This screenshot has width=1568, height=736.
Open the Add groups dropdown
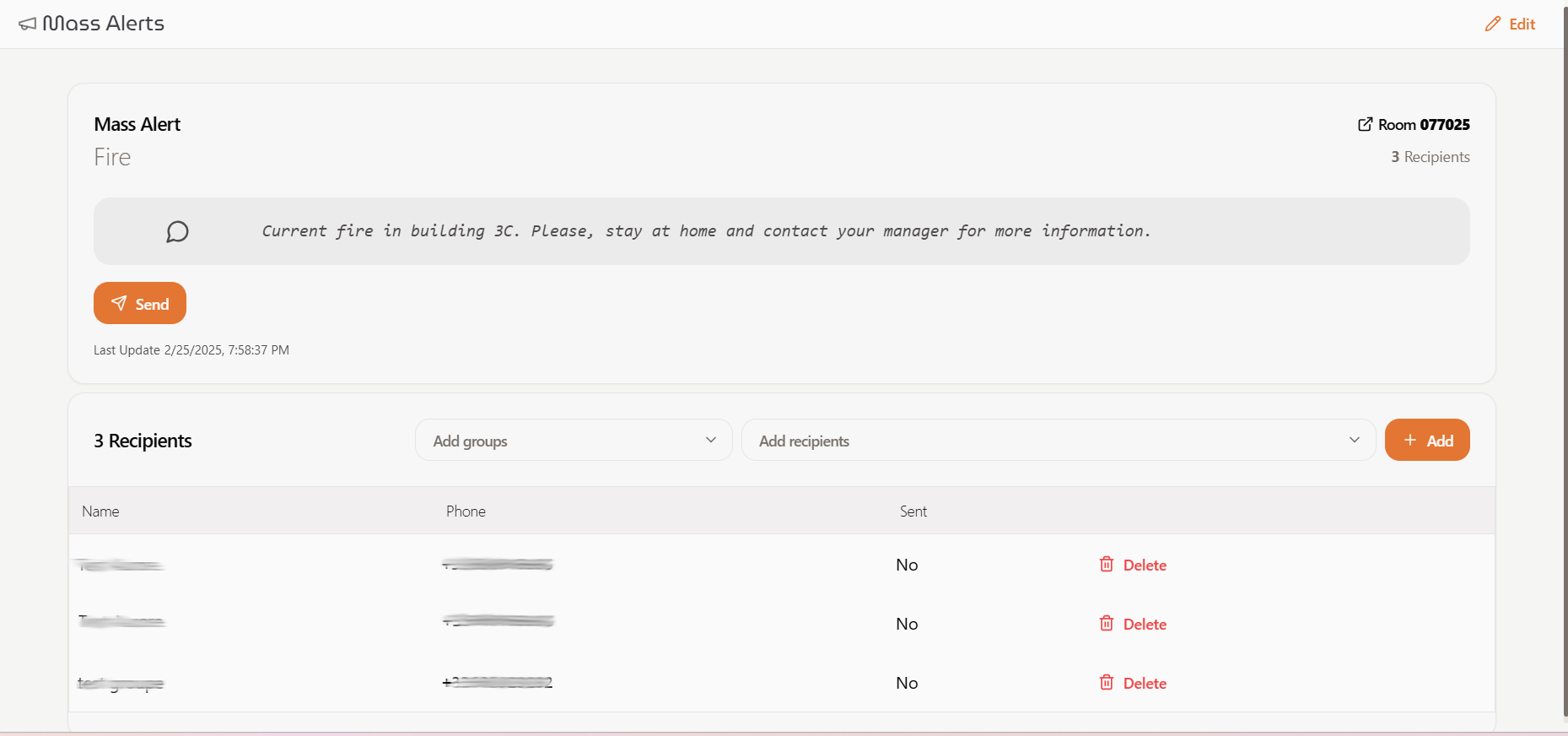tap(574, 441)
